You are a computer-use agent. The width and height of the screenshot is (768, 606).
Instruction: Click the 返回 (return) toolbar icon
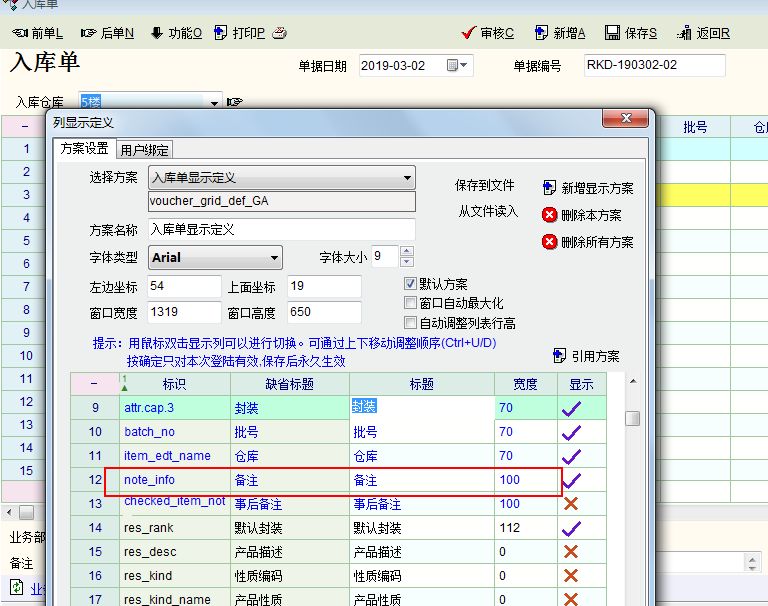pos(685,33)
